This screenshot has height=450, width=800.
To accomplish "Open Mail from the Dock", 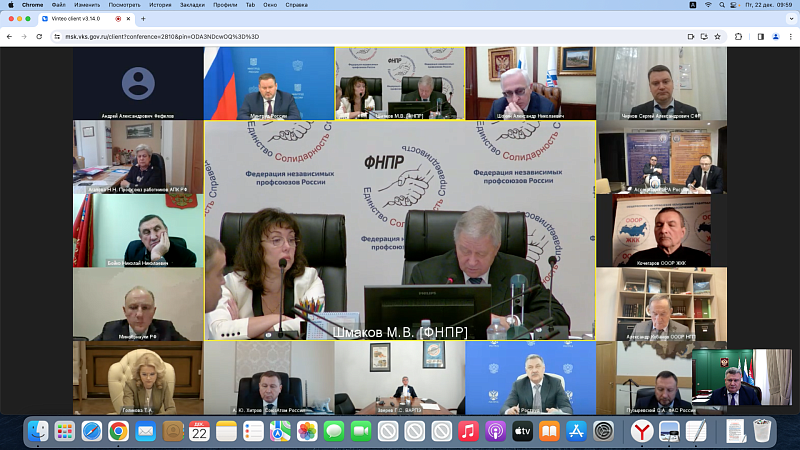I will (x=145, y=432).
